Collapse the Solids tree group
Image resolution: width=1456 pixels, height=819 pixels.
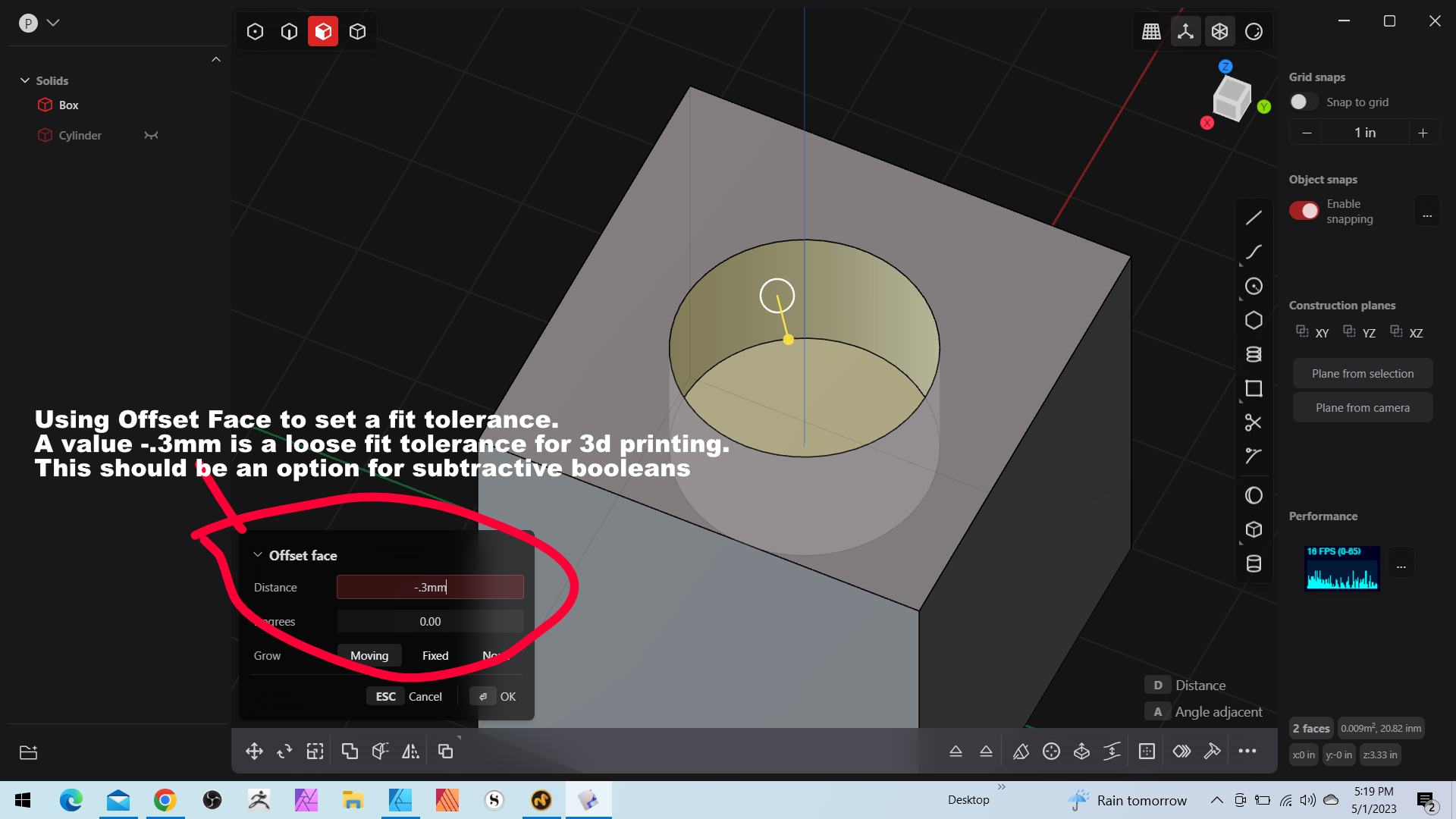(25, 80)
